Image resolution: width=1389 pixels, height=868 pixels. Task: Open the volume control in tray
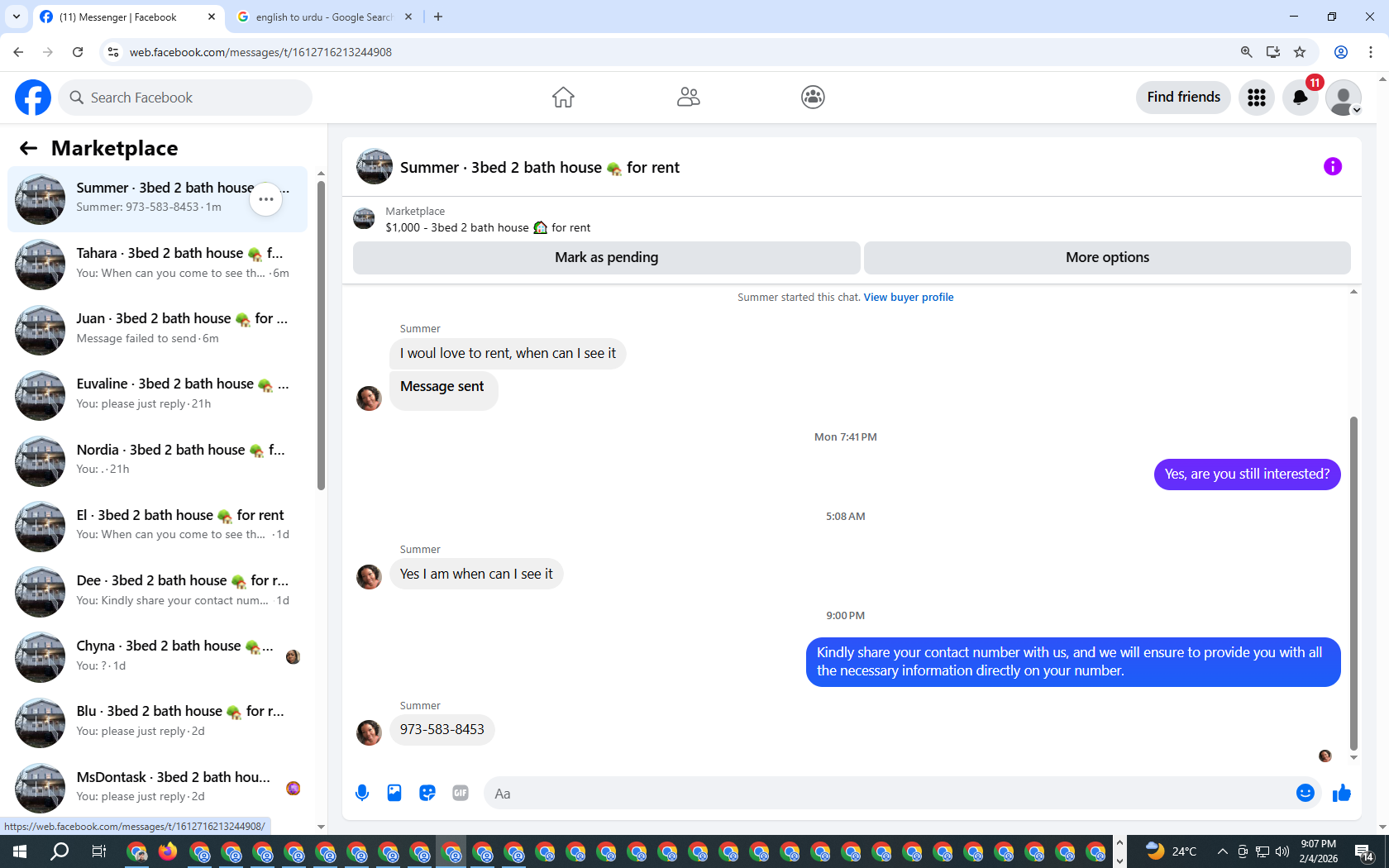(x=1282, y=851)
